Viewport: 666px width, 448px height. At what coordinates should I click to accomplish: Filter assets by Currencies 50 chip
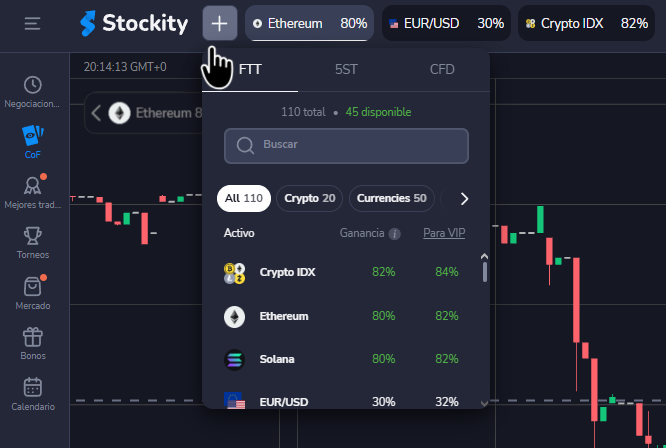(391, 198)
